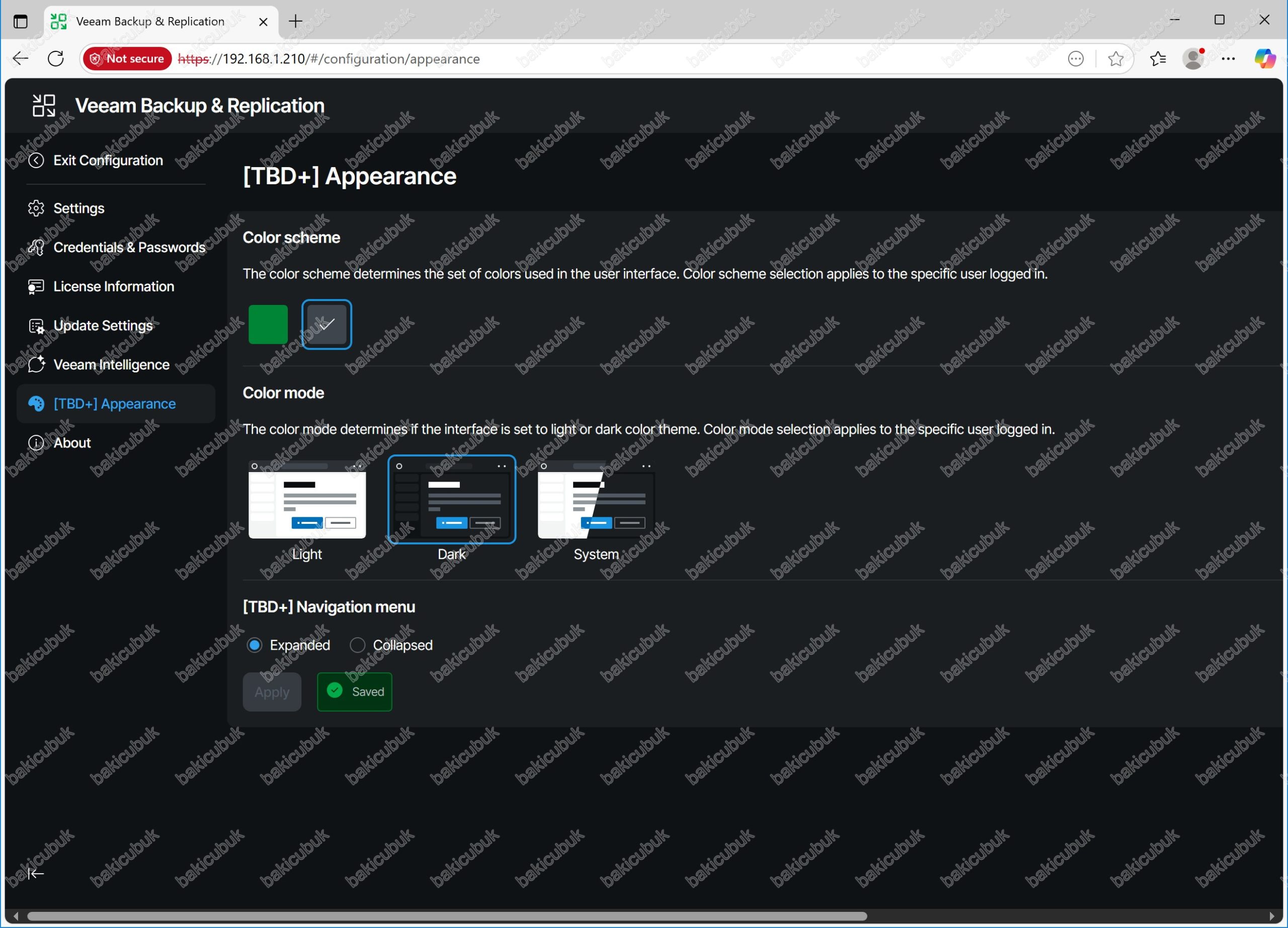Click the [TBD+] Appearance sidebar item
The width and height of the screenshot is (1288, 928).
[116, 404]
